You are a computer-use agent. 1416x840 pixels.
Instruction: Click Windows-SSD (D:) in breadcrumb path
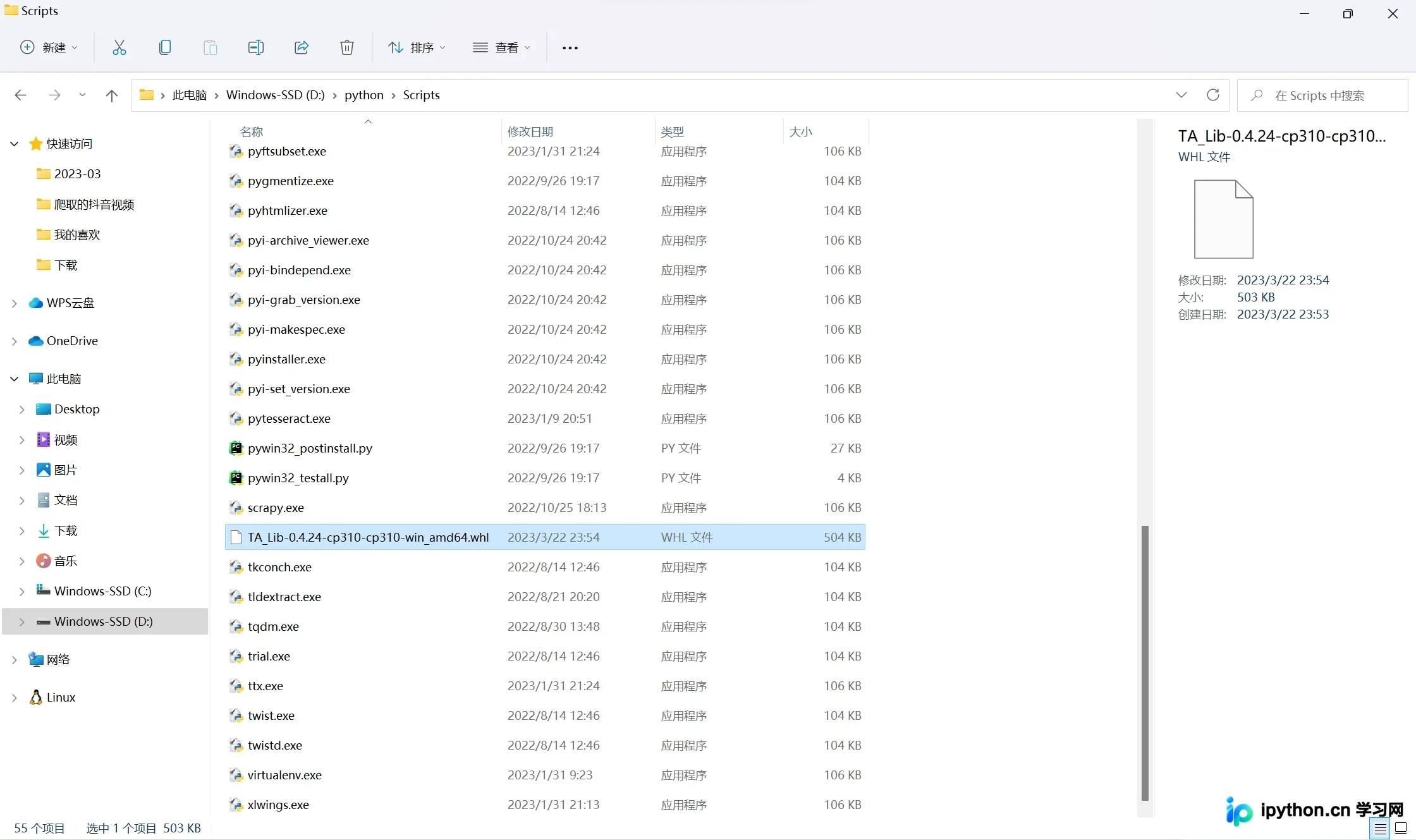pyautogui.click(x=276, y=95)
